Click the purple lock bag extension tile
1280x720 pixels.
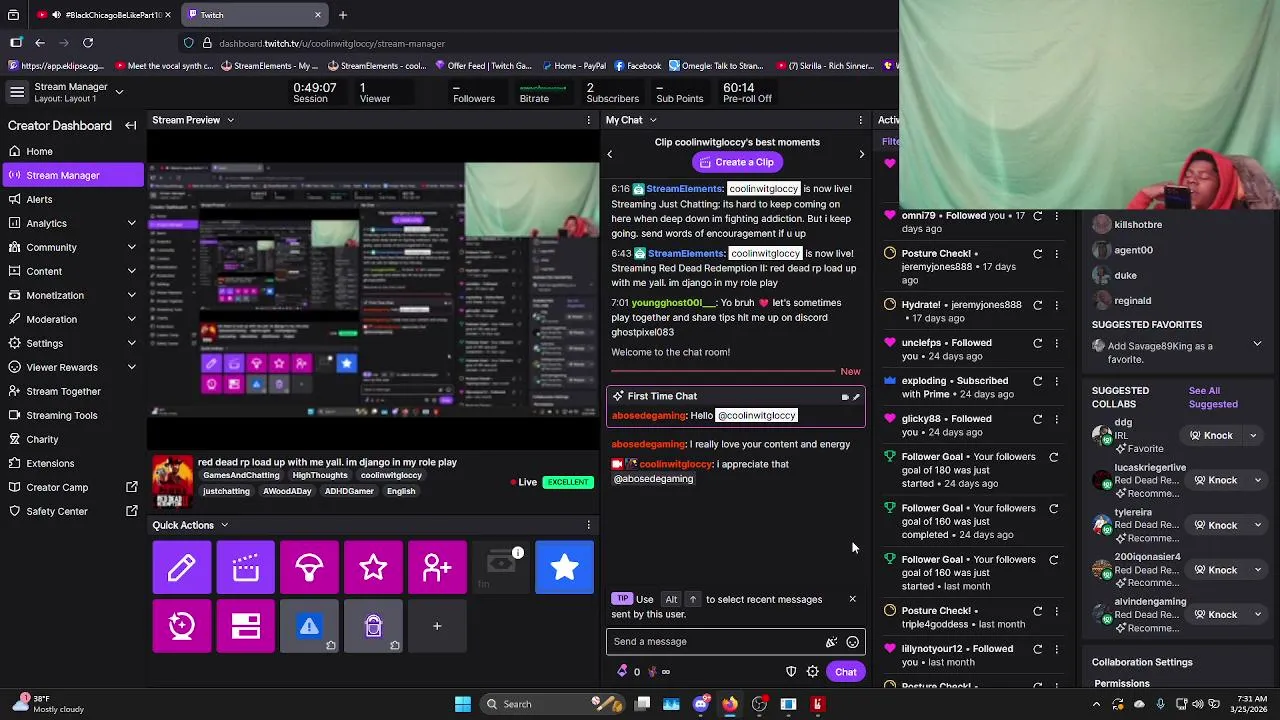click(x=373, y=626)
